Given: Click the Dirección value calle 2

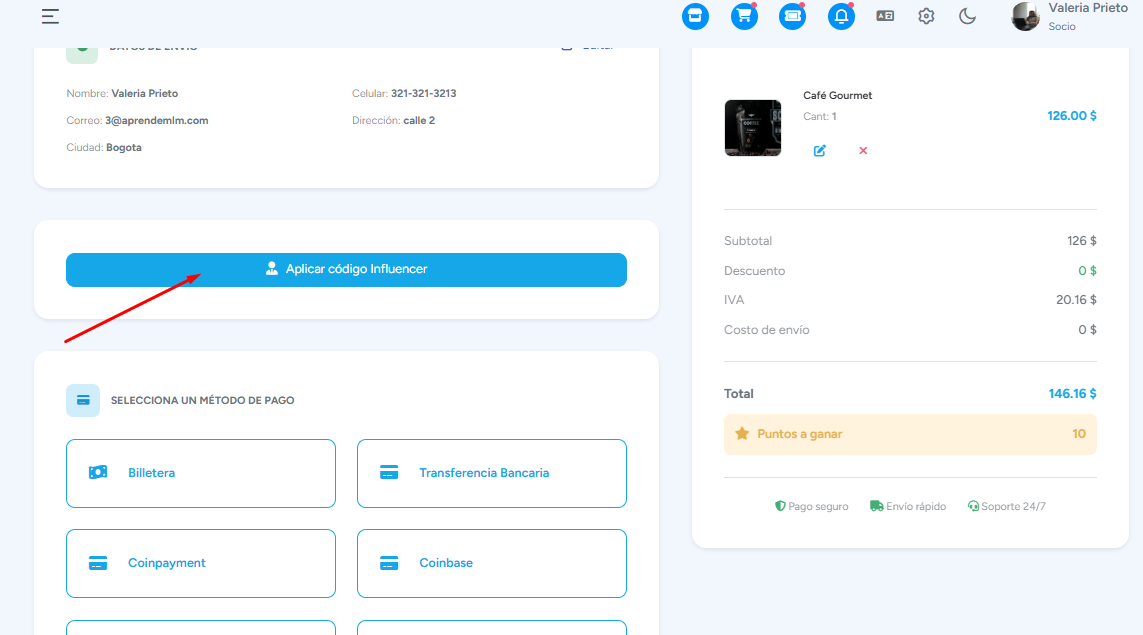Looking at the screenshot, I should point(419,120).
